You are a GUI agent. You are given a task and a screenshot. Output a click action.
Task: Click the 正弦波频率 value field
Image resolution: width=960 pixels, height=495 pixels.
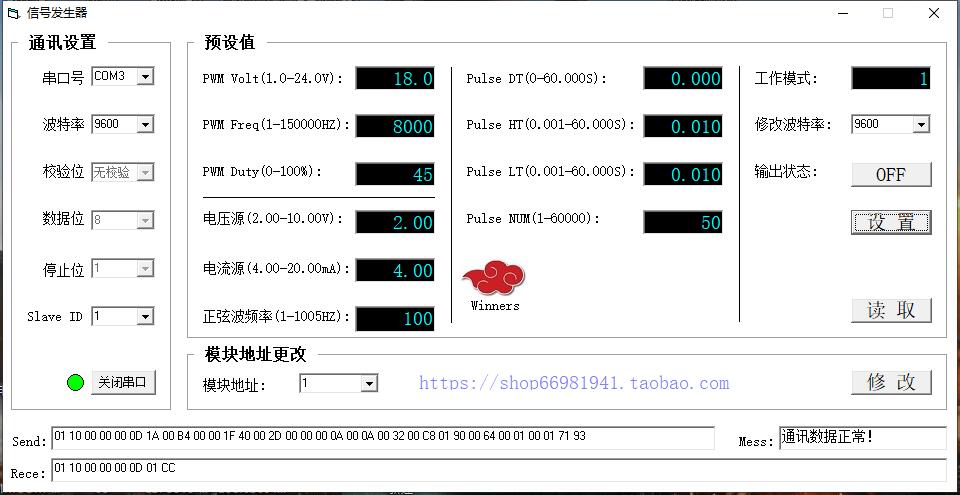pyautogui.click(x=395, y=319)
